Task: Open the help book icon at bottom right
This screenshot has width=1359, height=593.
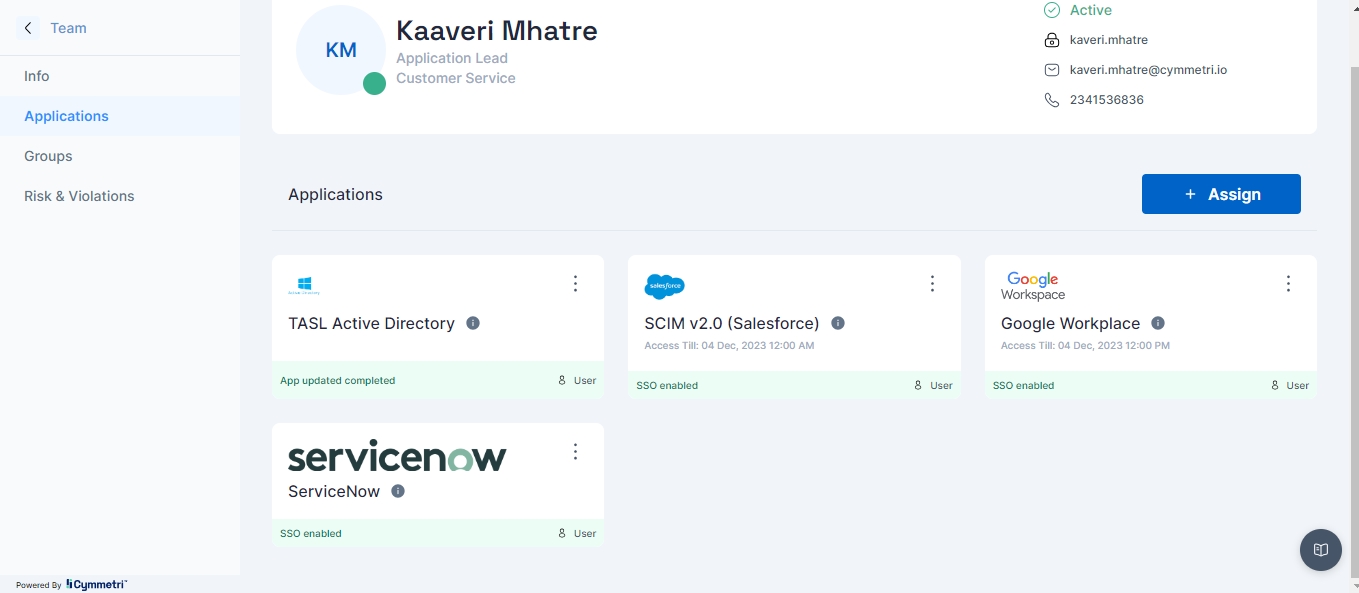Action: pyautogui.click(x=1320, y=550)
